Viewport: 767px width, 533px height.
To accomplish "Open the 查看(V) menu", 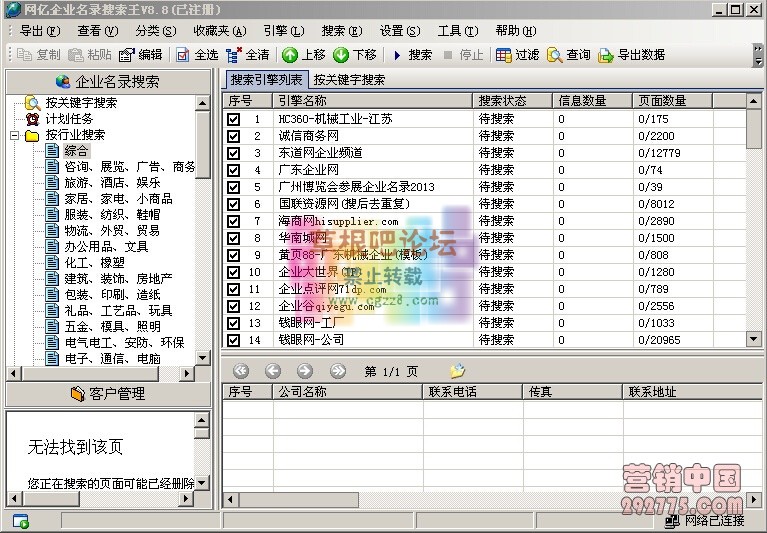I will pos(97,31).
